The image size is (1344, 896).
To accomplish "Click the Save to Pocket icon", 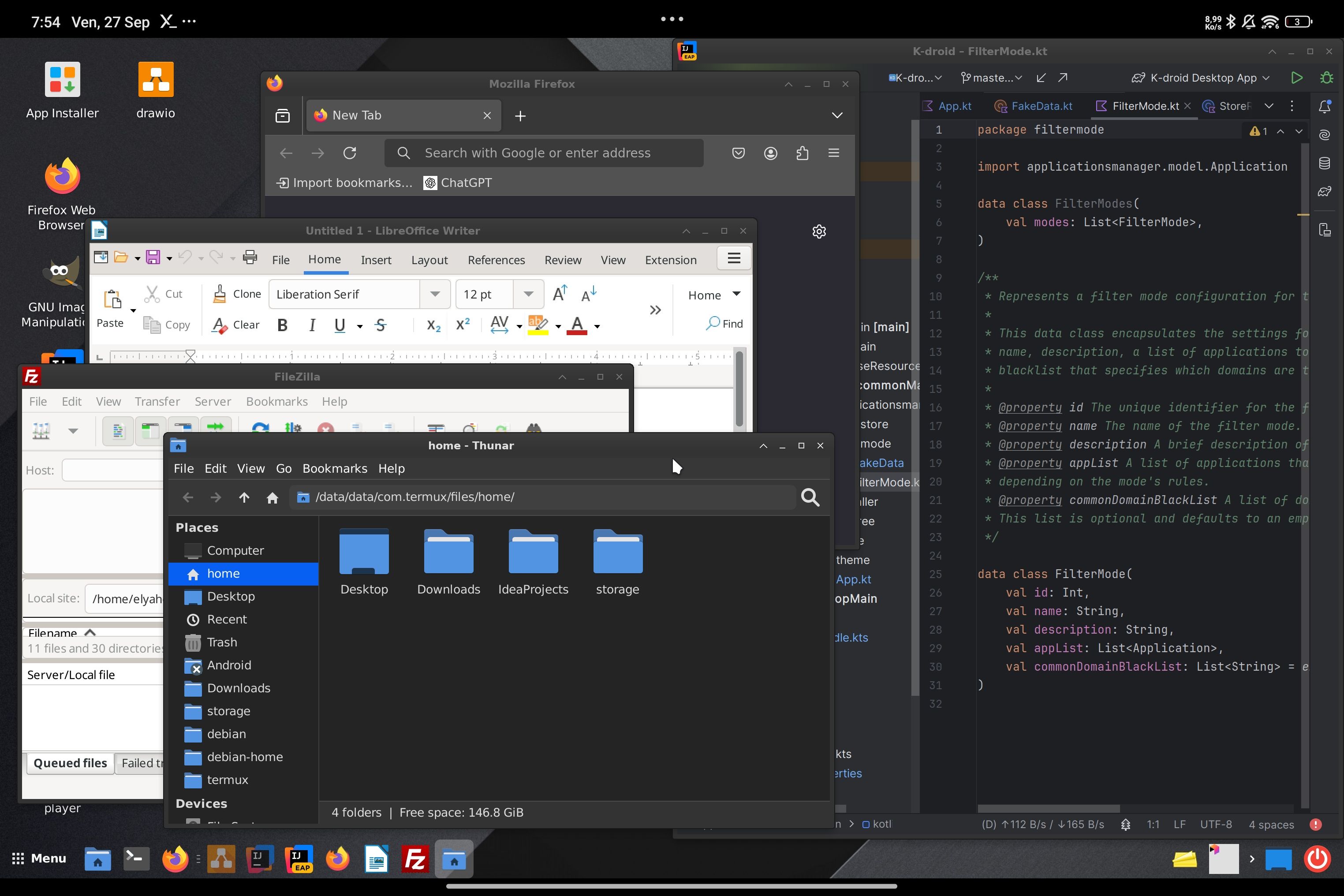I will (x=738, y=153).
